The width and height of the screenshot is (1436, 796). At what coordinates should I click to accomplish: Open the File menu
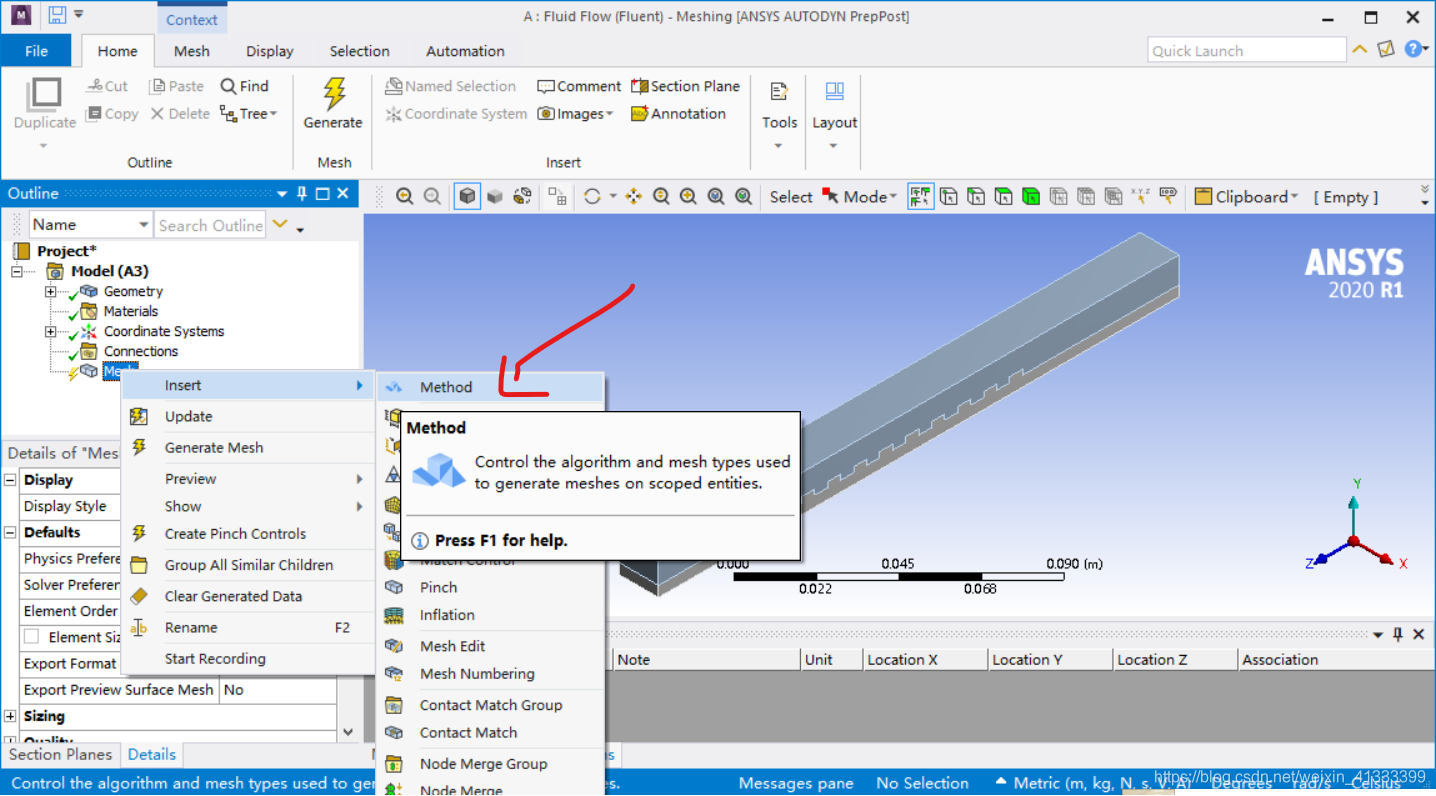click(36, 51)
